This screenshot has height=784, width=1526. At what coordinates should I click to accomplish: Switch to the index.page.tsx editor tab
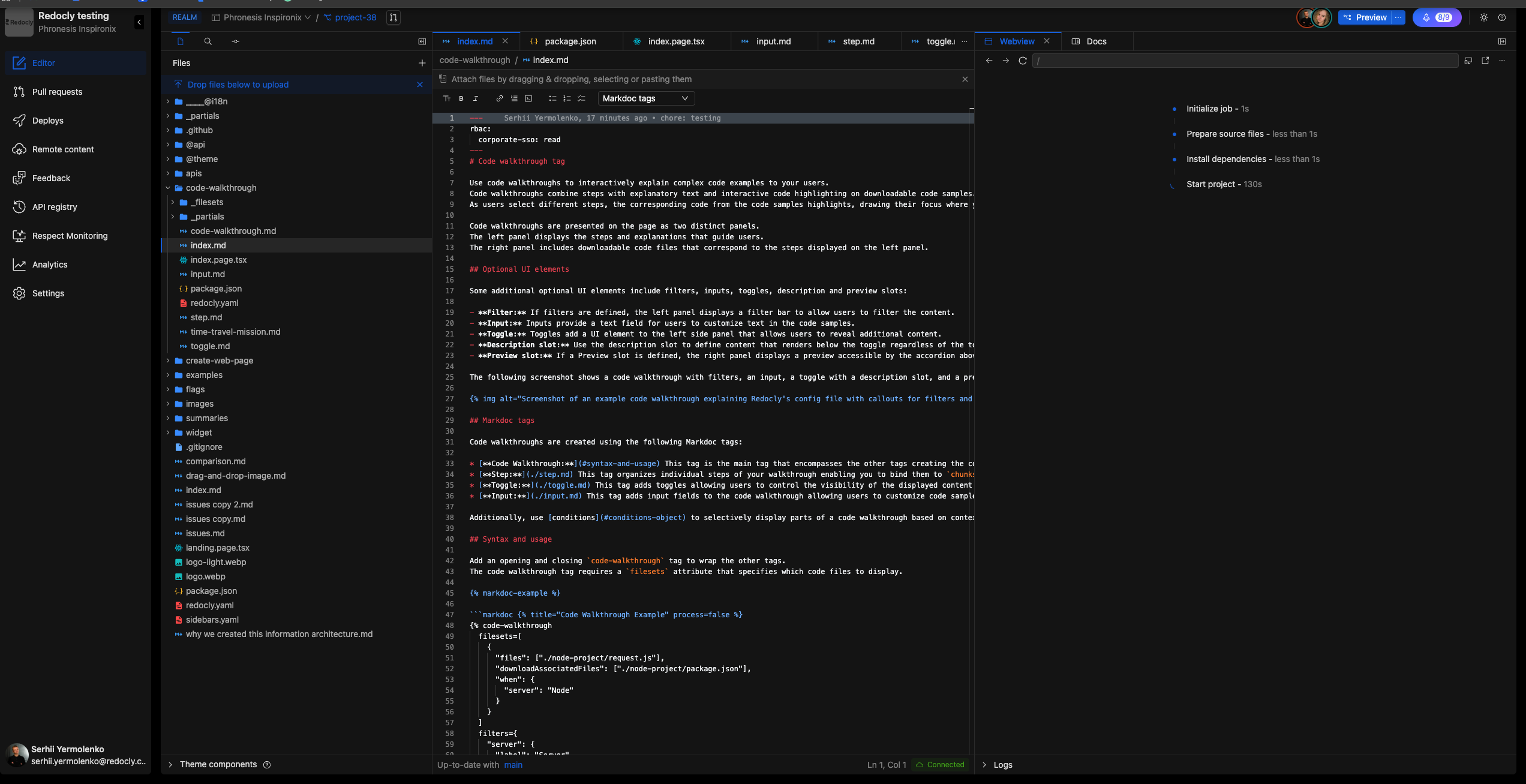676,41
